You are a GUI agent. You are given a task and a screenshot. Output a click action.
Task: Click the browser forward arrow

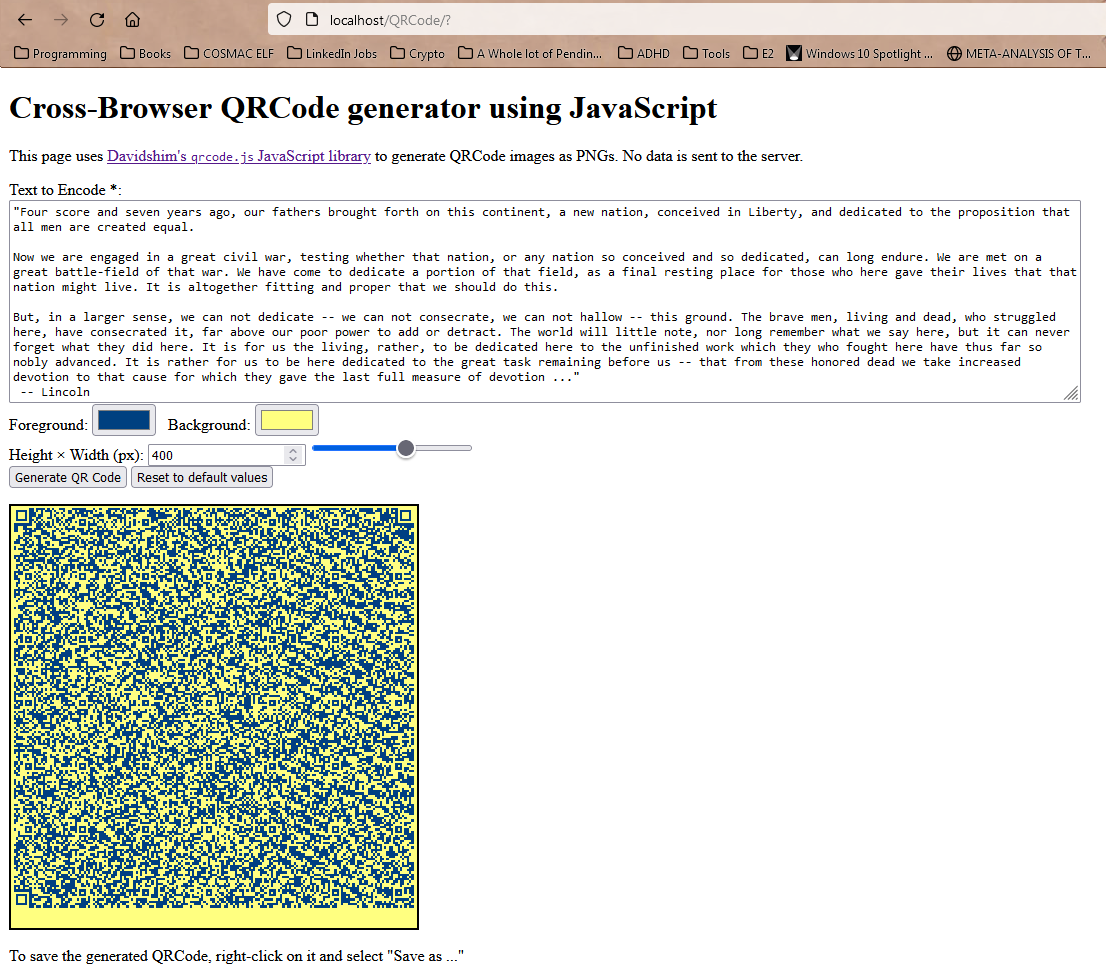pos(61,20)
